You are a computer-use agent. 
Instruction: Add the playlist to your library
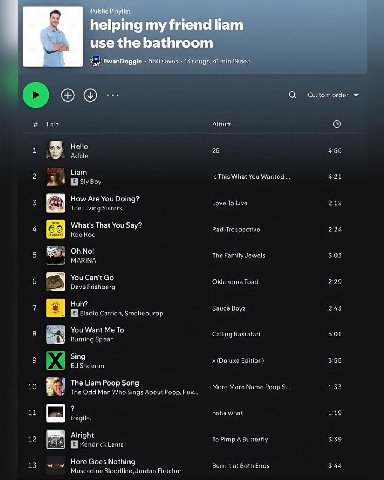coord(68,95)
